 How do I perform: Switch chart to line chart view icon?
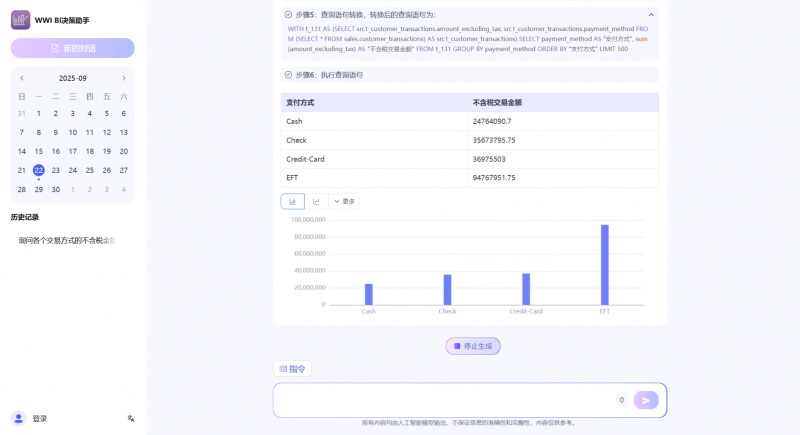pyautogui.click(x=317, y=201)
